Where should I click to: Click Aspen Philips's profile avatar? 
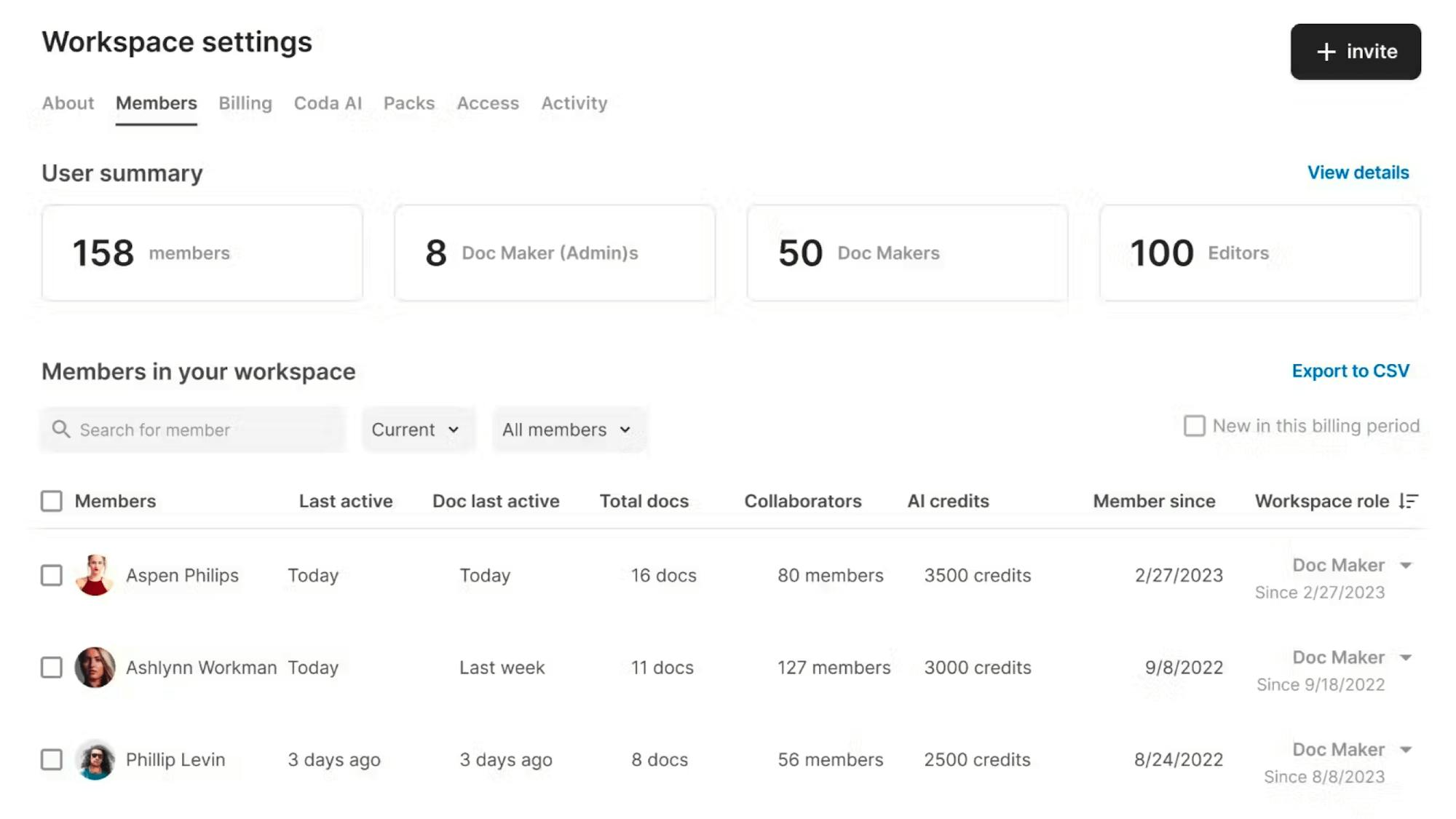coord(95,575)
